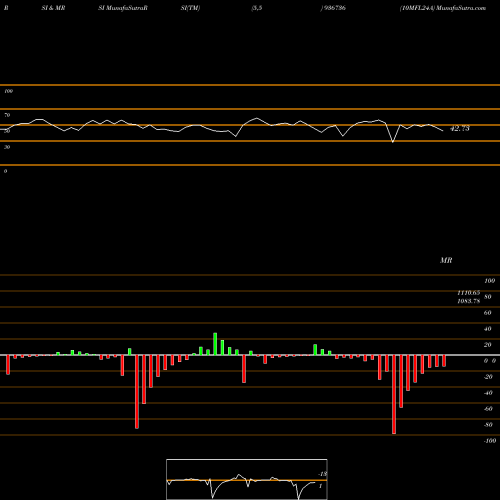Click the current RSI value 42.73
Viewport: 500px width, 500px height.
pyautogui.click(x=460, y=128)
